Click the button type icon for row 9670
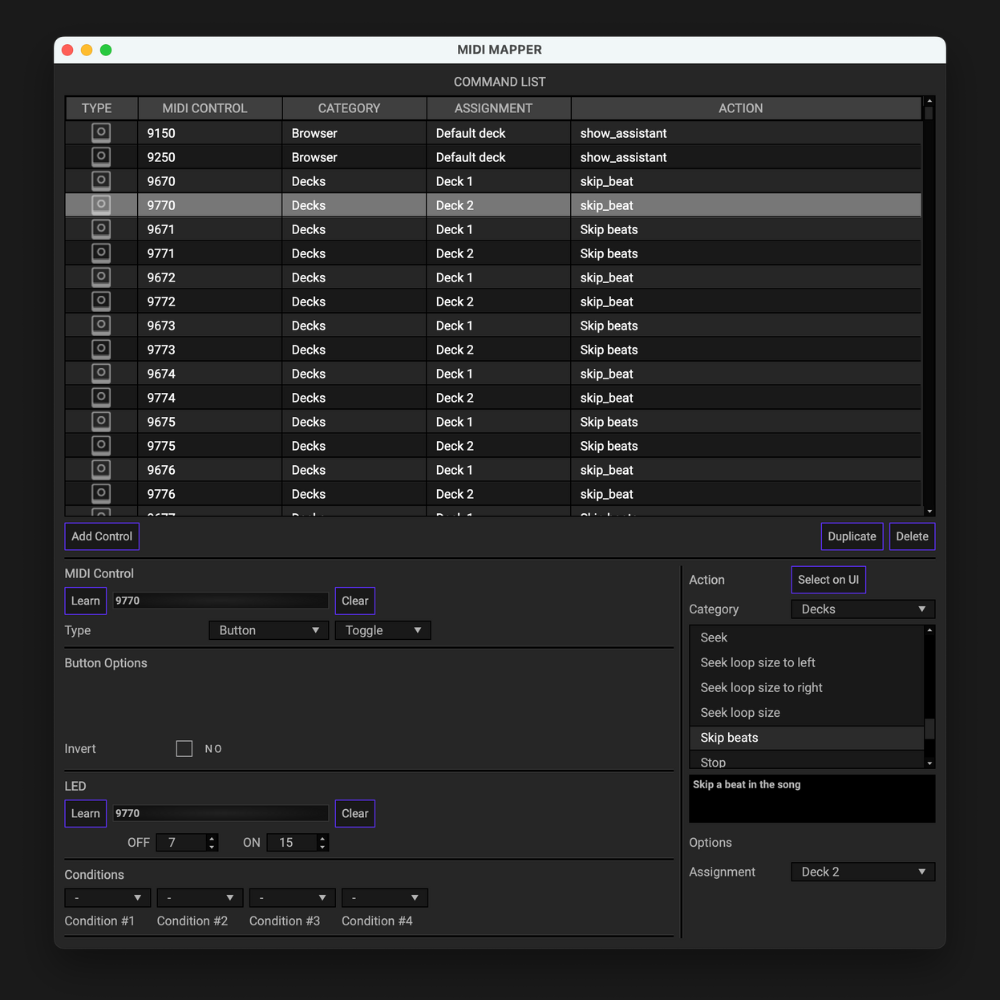 (101, 181)
